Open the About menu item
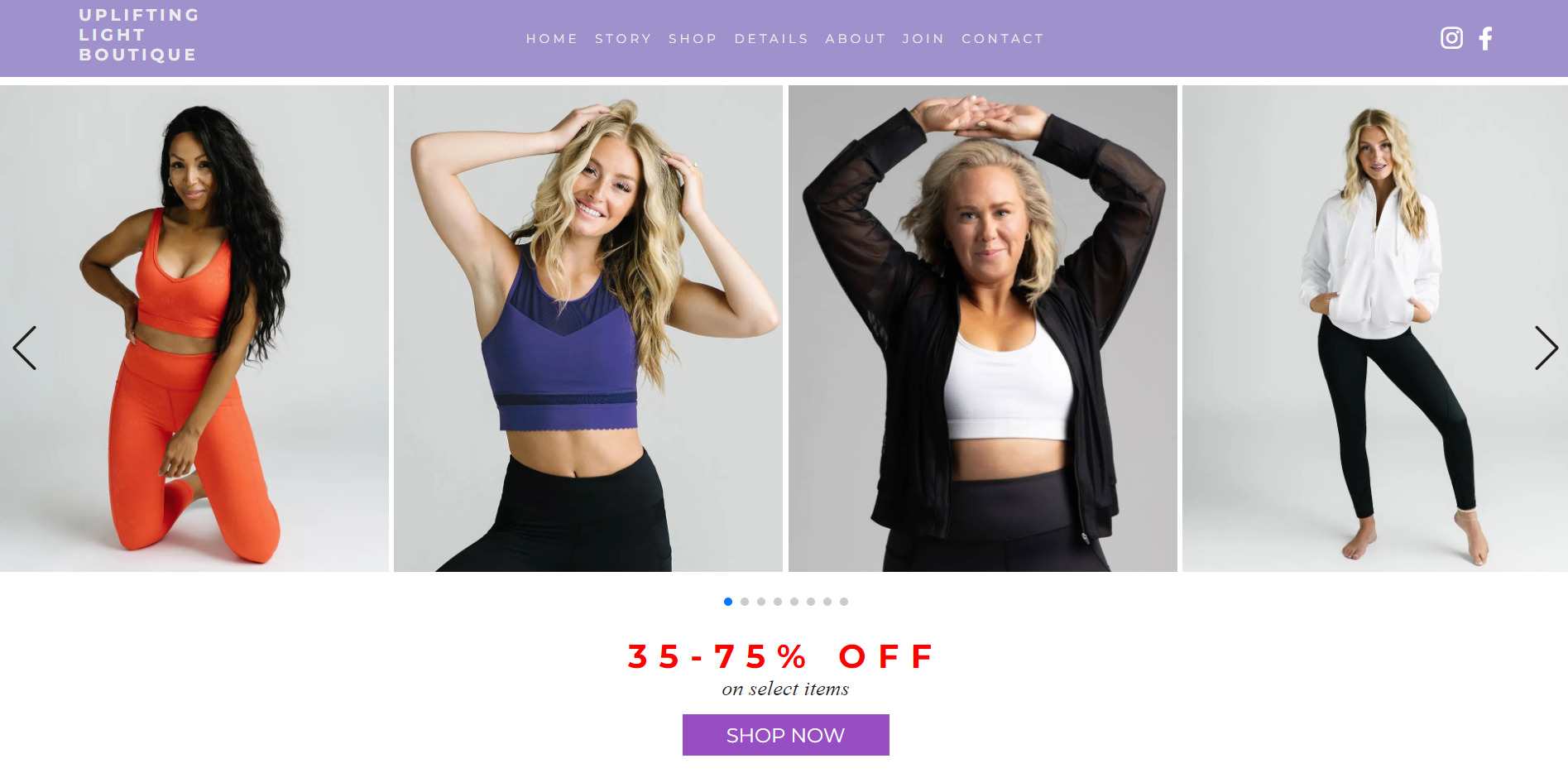Viewport: 1568px width, 773px height. tap(856, 39)
